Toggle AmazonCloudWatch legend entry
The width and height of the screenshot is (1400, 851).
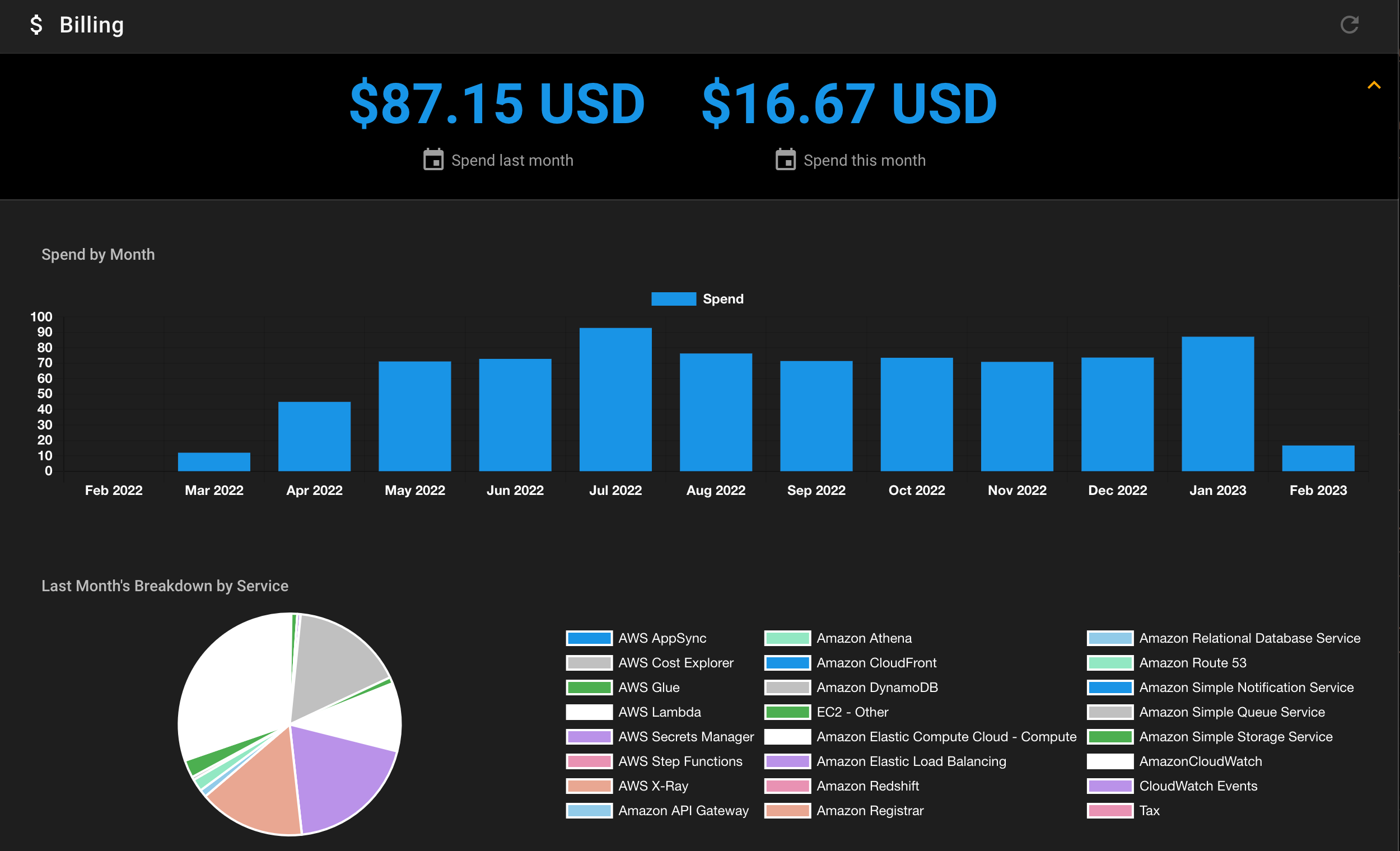[1175, 761]
